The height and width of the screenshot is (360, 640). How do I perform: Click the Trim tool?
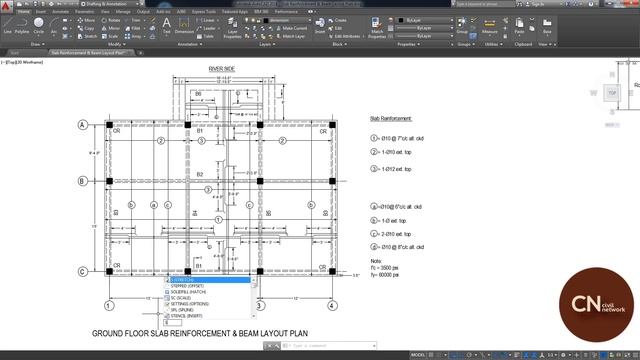(133, 20)
